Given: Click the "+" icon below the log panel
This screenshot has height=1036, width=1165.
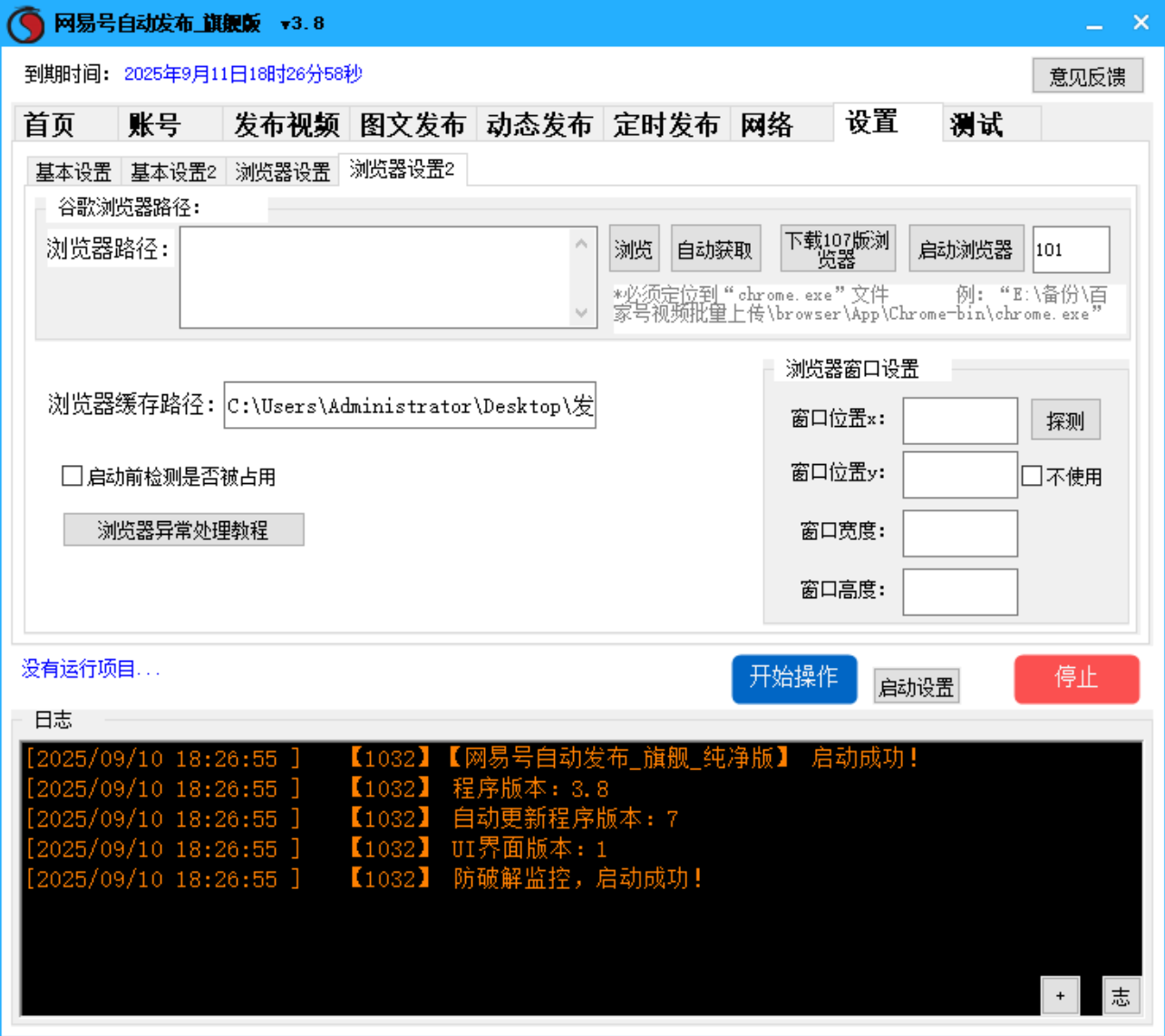Looking at the screenshot, I should coord(1059,995).
